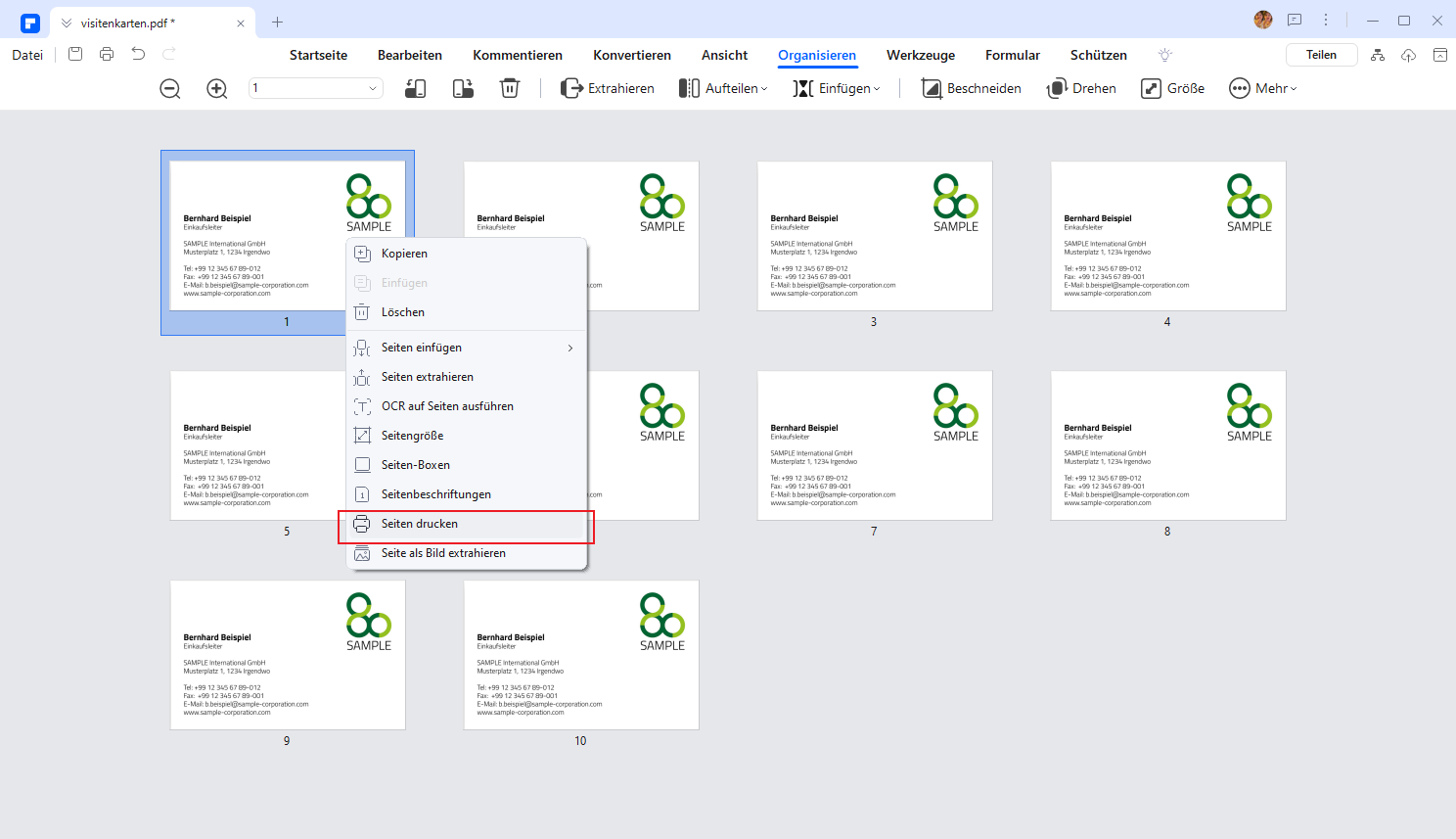Click the undo arrow icon
Viewport: 1456px width, 839px height.
click(x=138, y=55)
